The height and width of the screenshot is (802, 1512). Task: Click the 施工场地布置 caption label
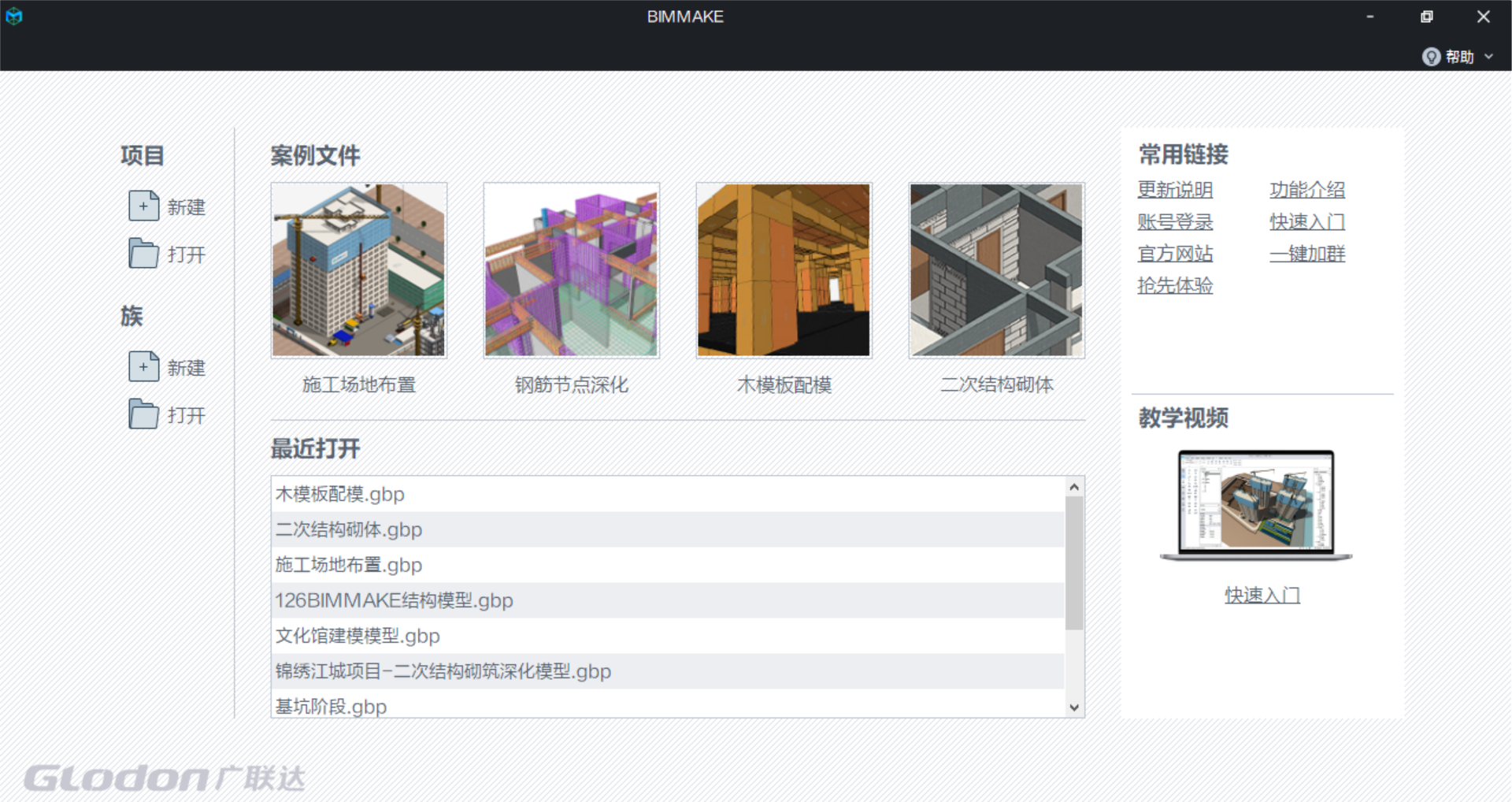359,384
